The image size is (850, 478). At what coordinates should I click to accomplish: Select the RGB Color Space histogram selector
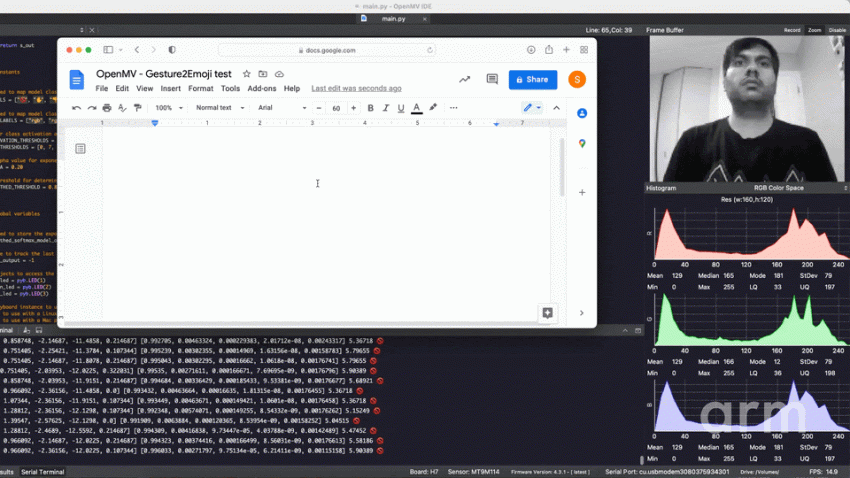pos(781,188)
